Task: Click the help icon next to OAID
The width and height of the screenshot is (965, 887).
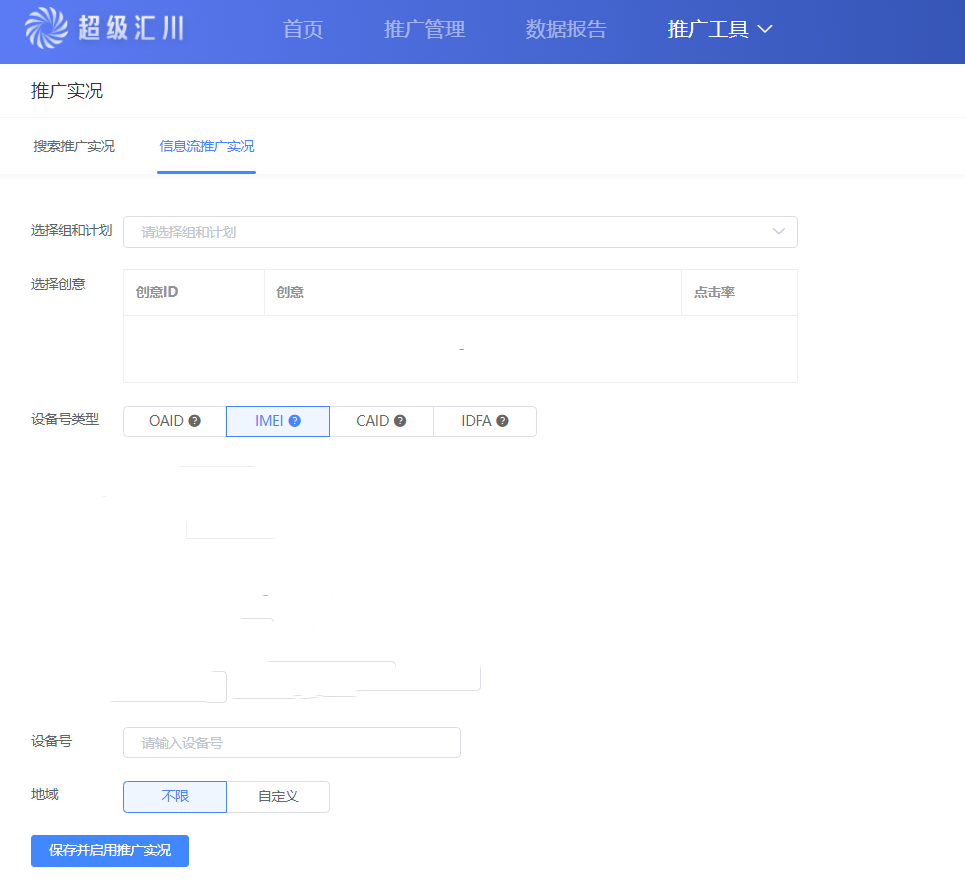Action: click(194, 421)
